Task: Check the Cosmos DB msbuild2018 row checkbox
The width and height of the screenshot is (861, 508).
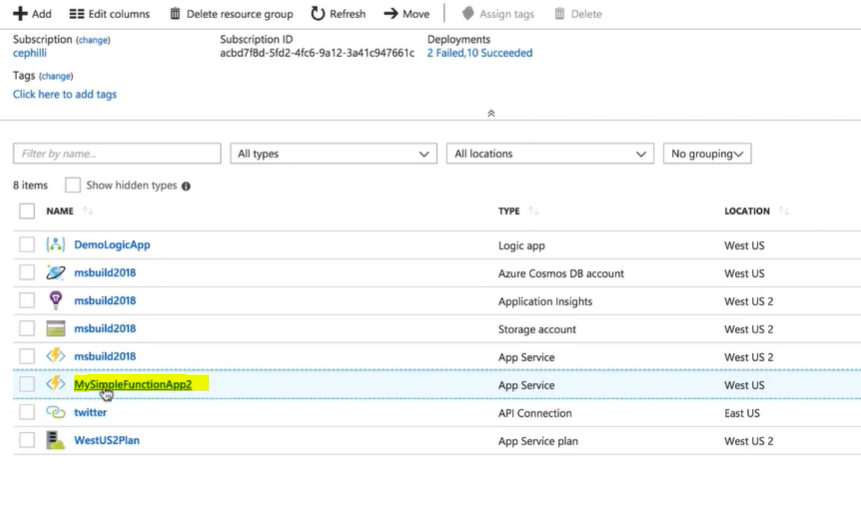Action: coord(27,272)
